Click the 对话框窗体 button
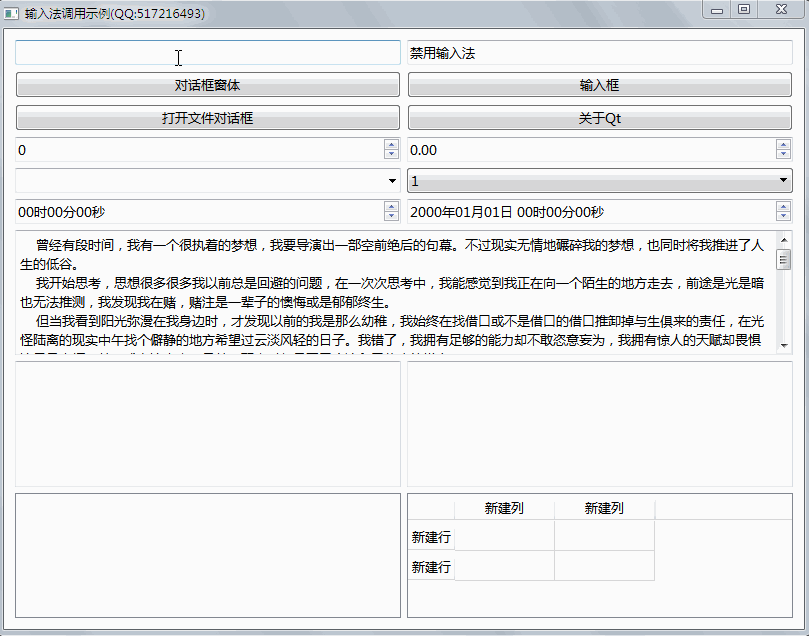The width and height of the screenshot is (809, 636). (x=207, y=84)
